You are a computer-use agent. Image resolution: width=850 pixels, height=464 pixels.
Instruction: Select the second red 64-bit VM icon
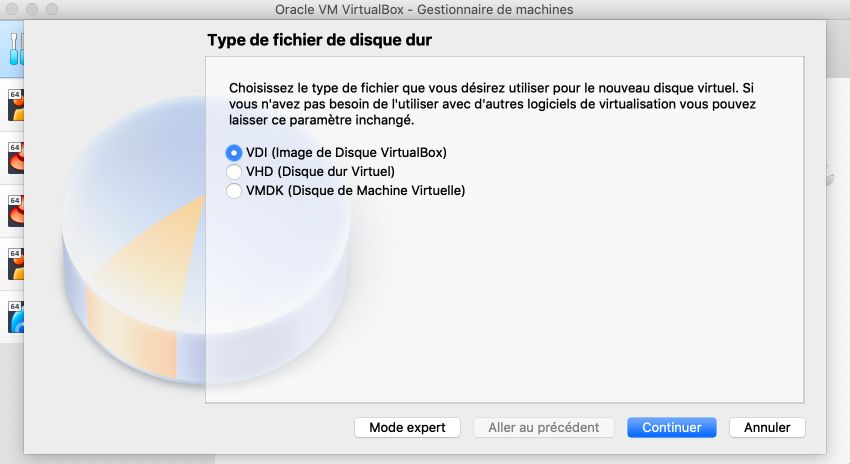coord(16,211)
